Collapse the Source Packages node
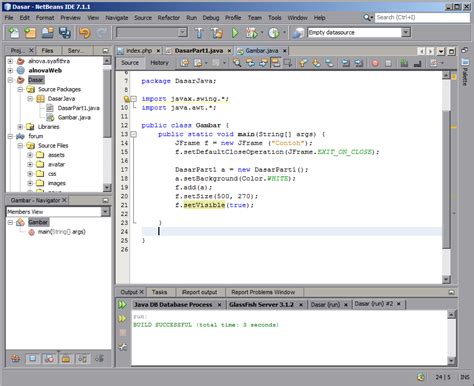 coord(20,89)
